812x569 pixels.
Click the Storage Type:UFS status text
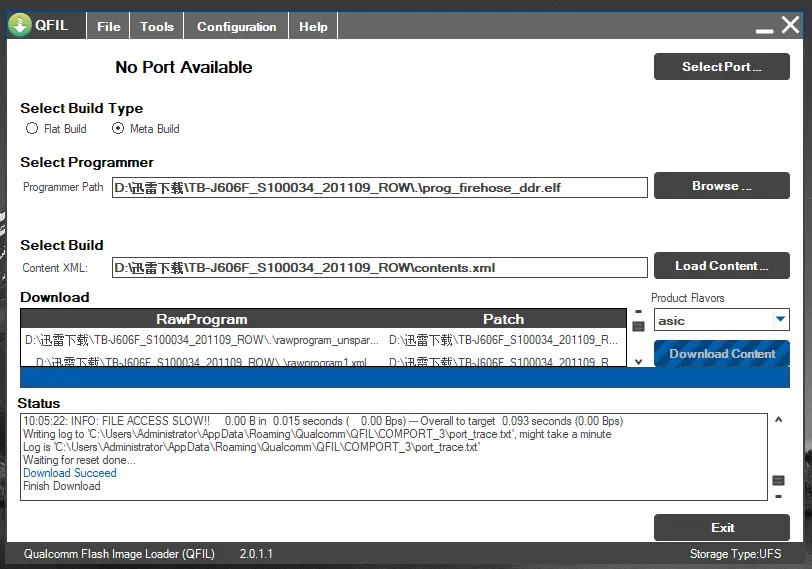(x=735, y=554)
